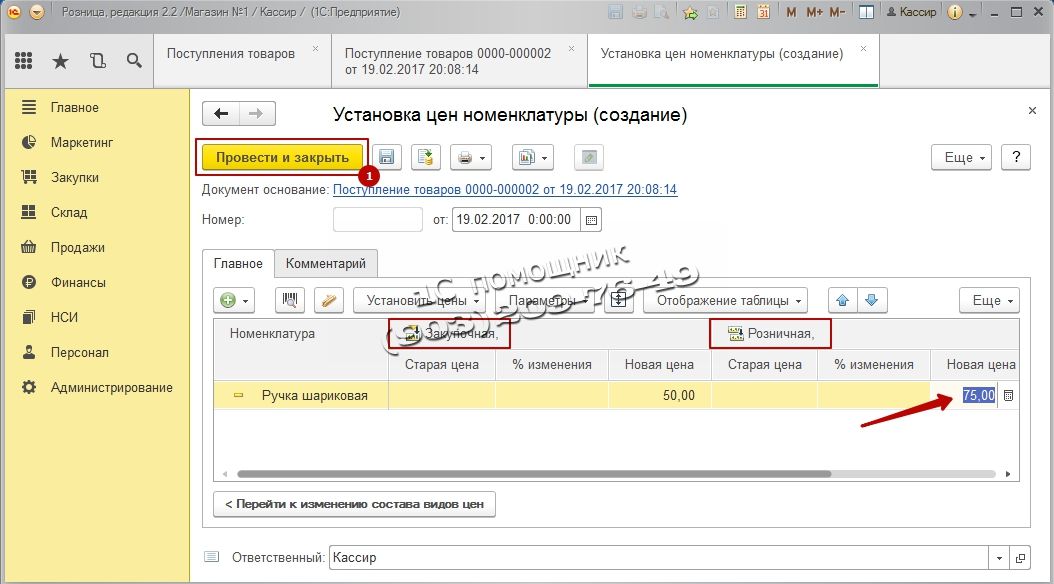Click the save document floppy disk icon
Screen dimensions: 1054x584
point(387,157)
